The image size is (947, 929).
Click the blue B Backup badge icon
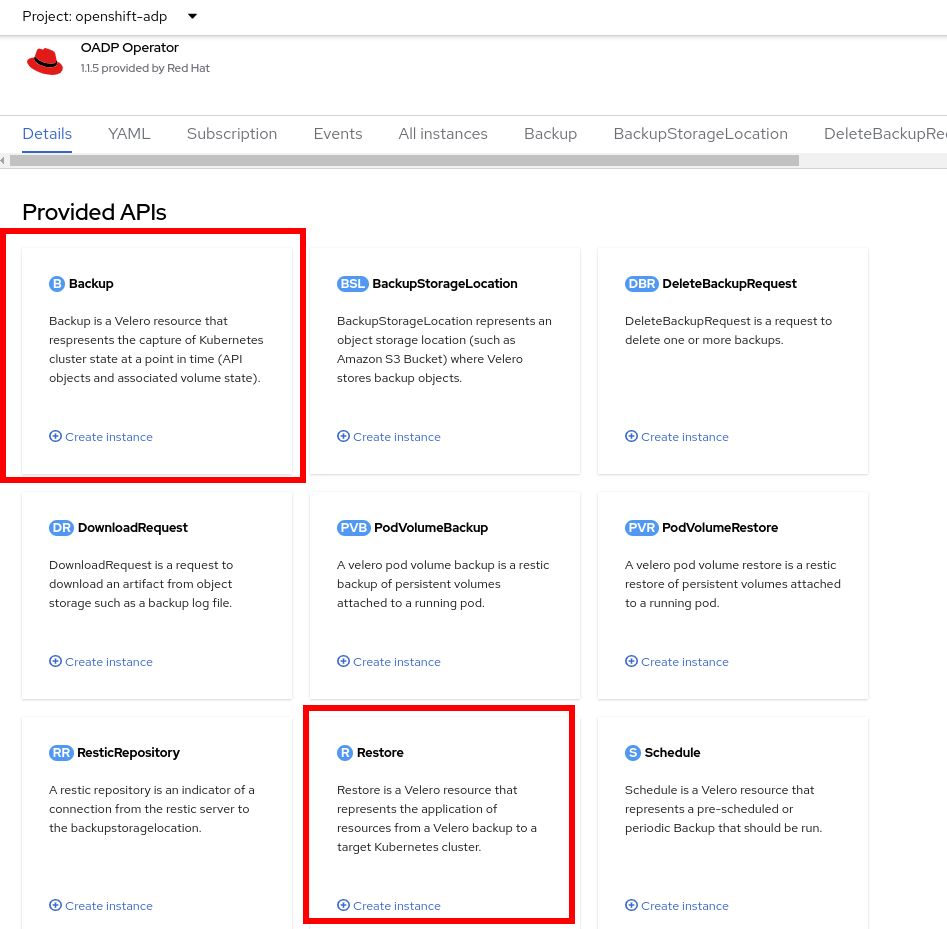[x=57, y=284]
